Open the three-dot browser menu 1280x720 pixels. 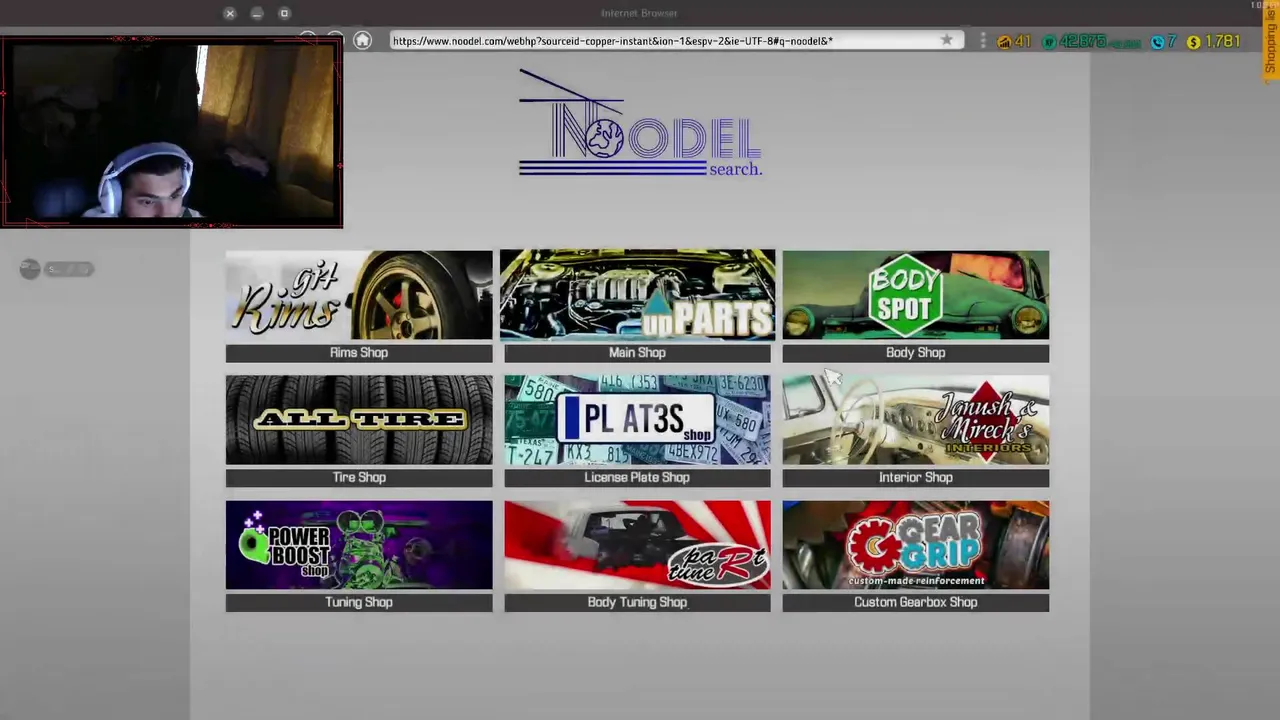pos(983,41)
